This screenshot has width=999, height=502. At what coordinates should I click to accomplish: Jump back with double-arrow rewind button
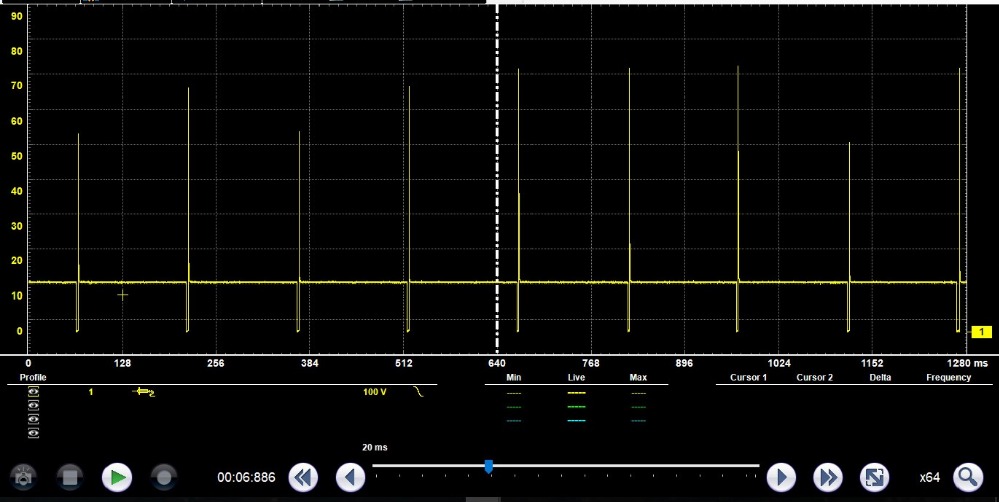[303, 477]
